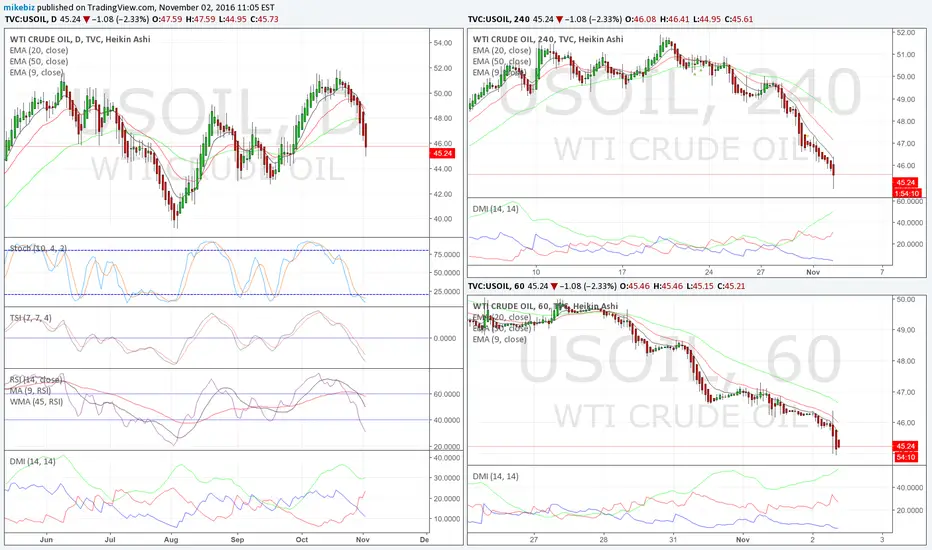Click the Sep label on the daily time axis
This screenshot has width=932, height=550.
coord(237,540)
